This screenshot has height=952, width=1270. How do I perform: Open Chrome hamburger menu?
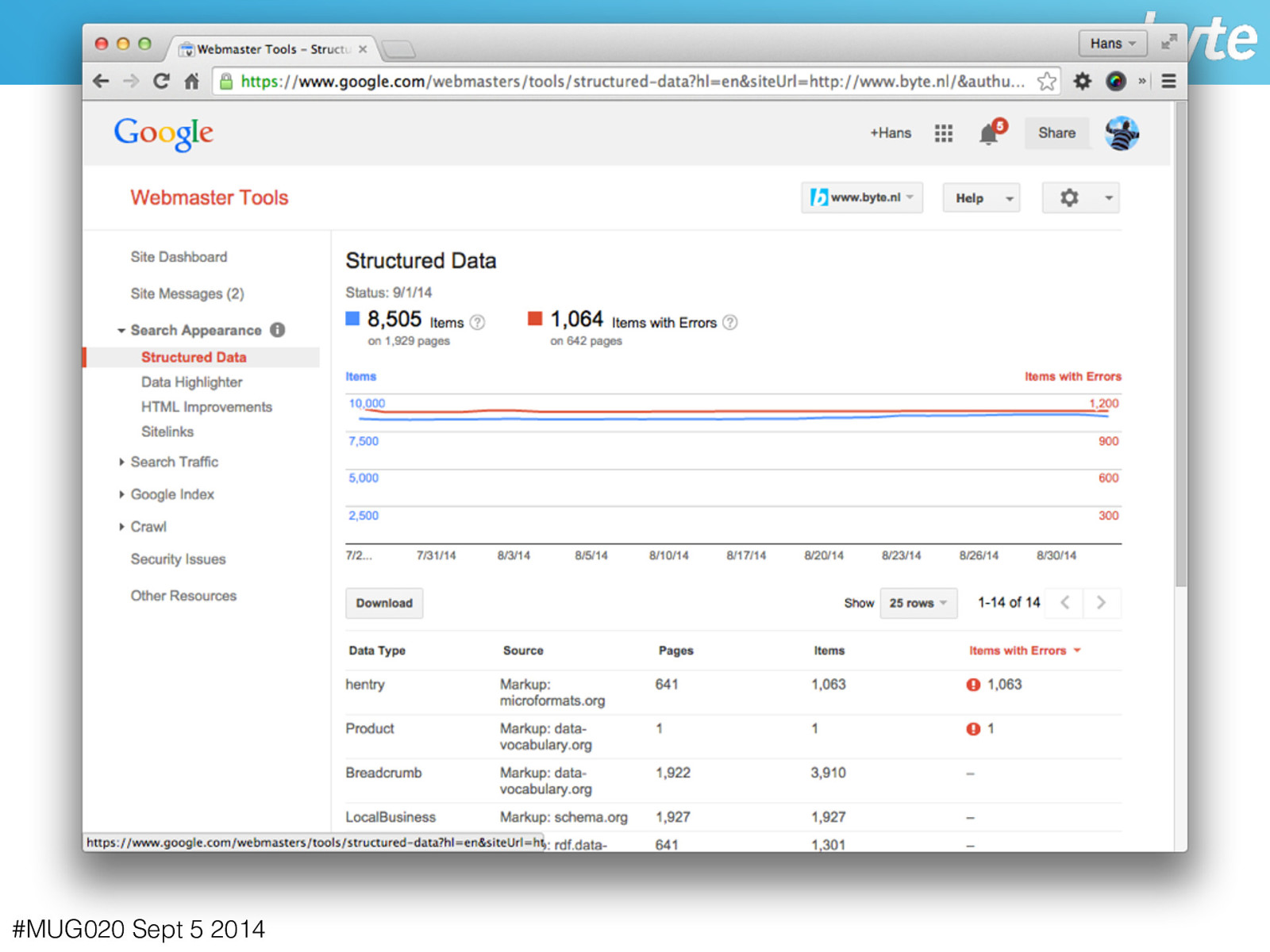[1168, 81]
